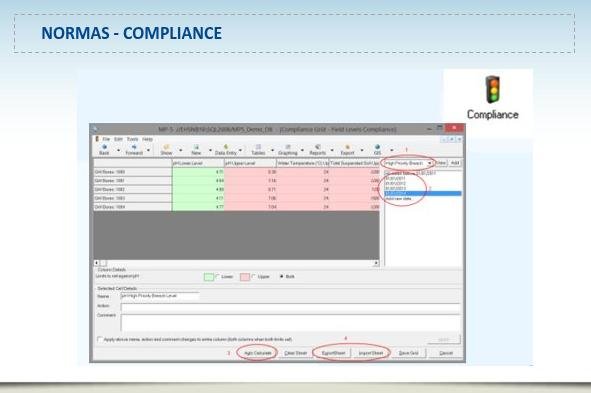Image resolution: width=591 pixels, height=393 pixels.
Task: Open the Help menu
Action: 147,139
